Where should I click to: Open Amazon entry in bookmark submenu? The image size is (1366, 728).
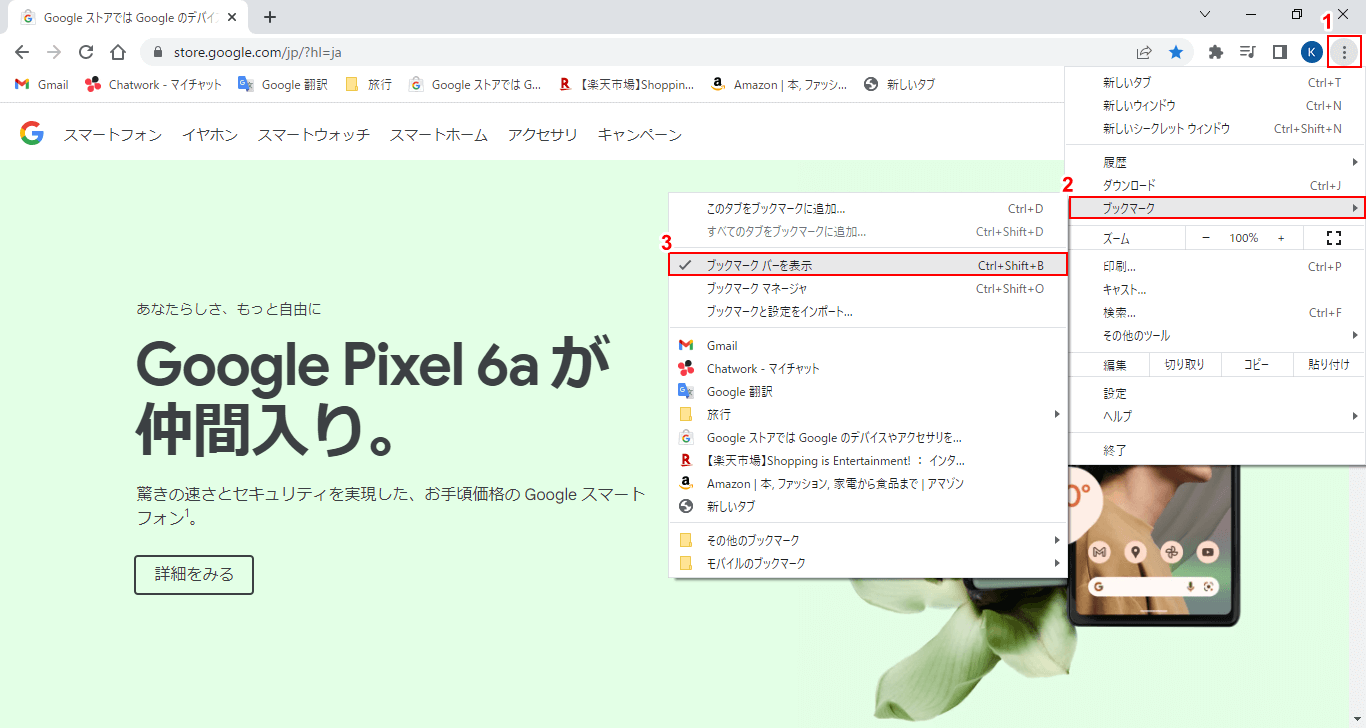tap(868, 483)
